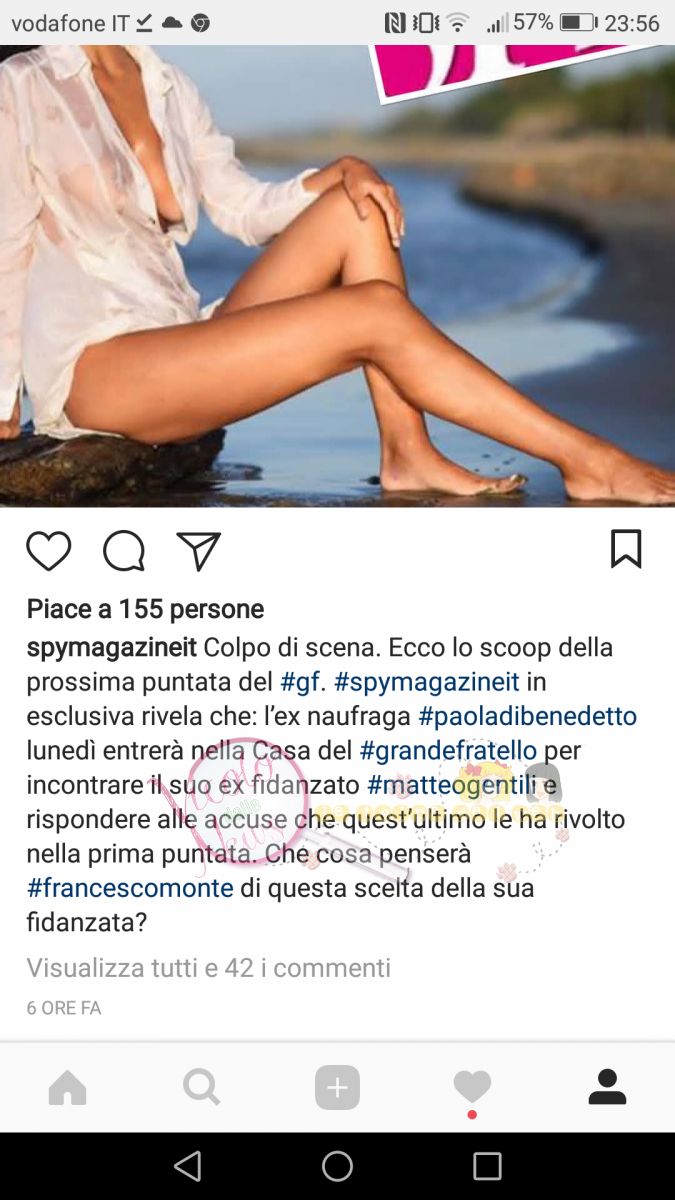Screen dimensions: 675x1200
Task: Tap the beach post photo
Action: point(337,275)
